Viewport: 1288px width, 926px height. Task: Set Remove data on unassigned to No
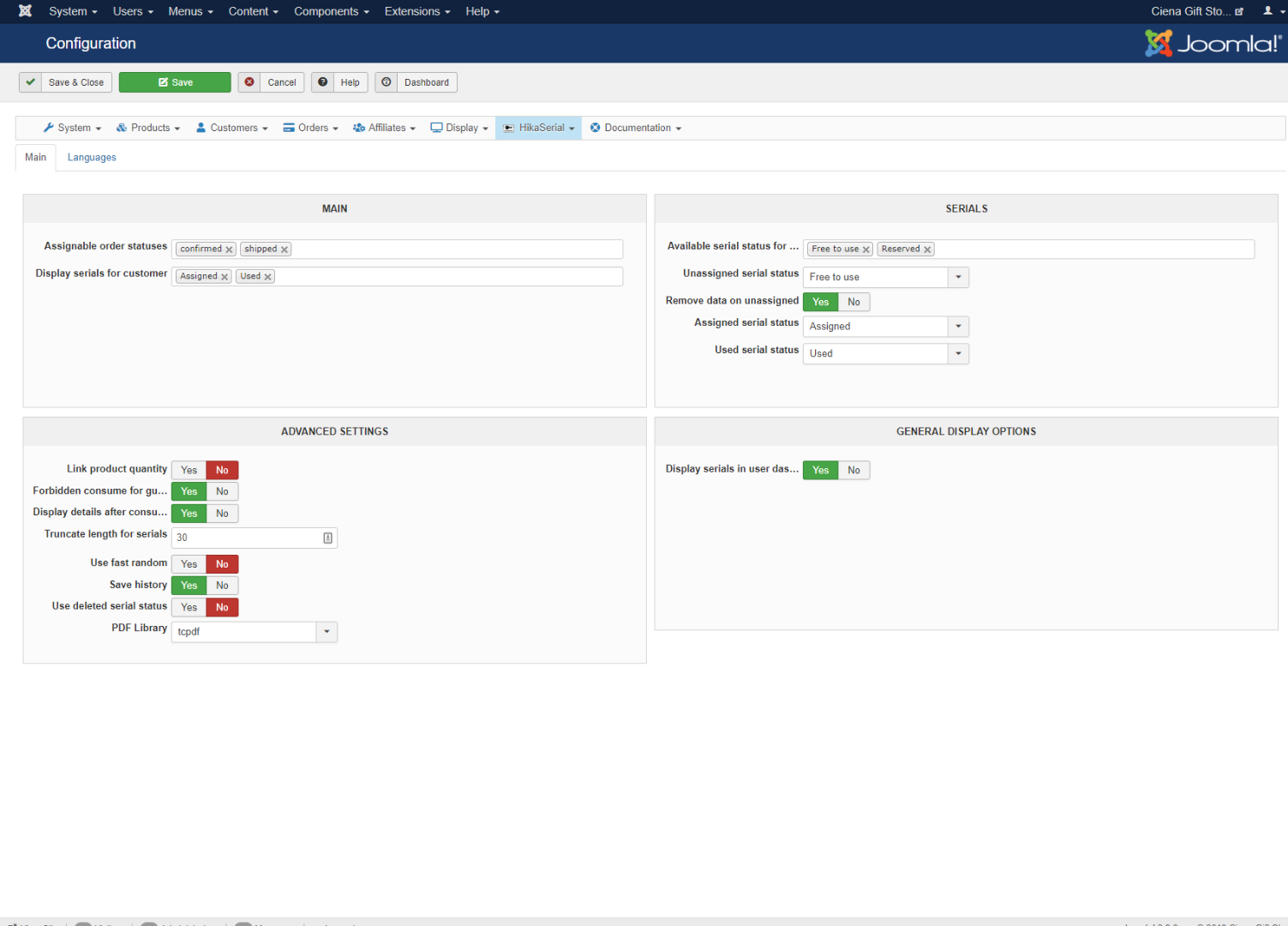coord(854,302)
